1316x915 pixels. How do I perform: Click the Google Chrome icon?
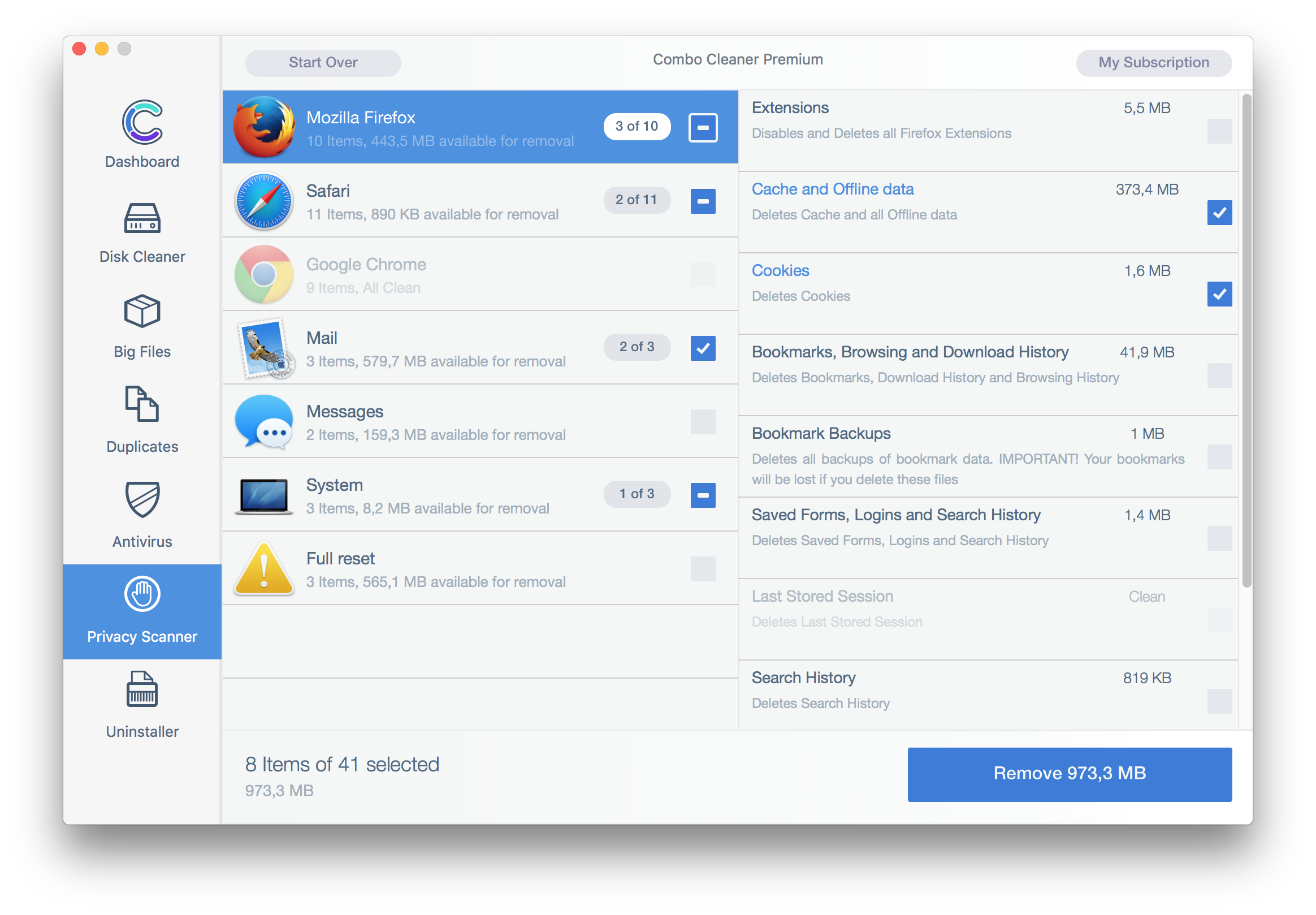[x=263, y=274]
